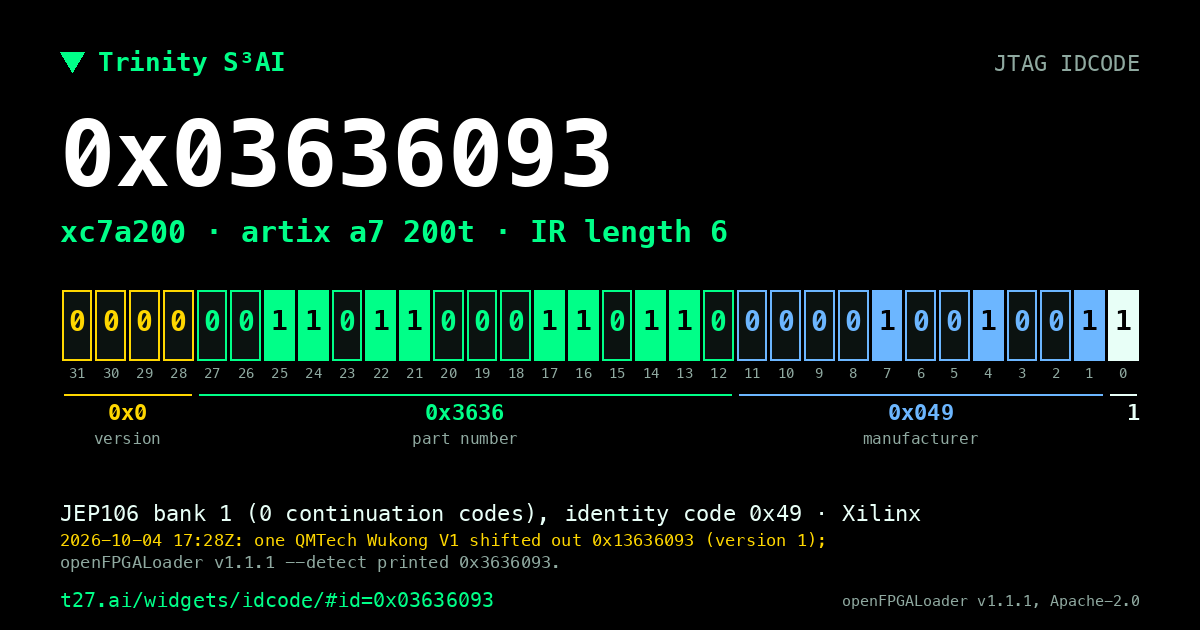Flip bit 20 in the part number
The width and height of the screenshot is (1200, 630).
click(x=448, y=325)
